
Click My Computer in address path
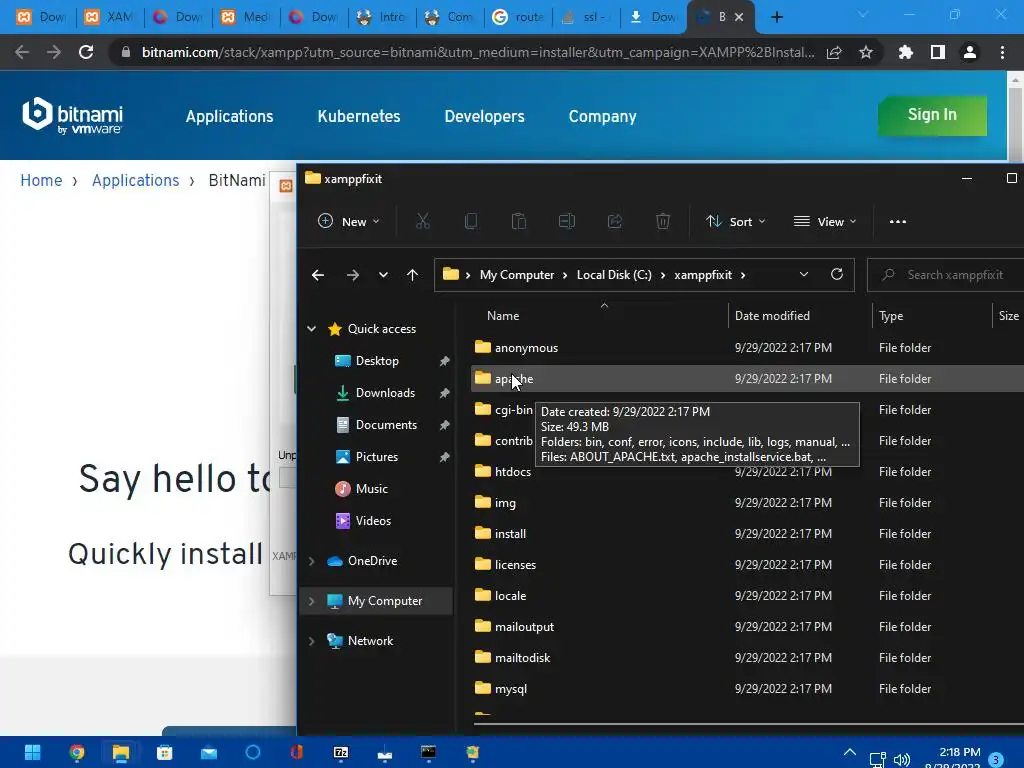[517, 275]
